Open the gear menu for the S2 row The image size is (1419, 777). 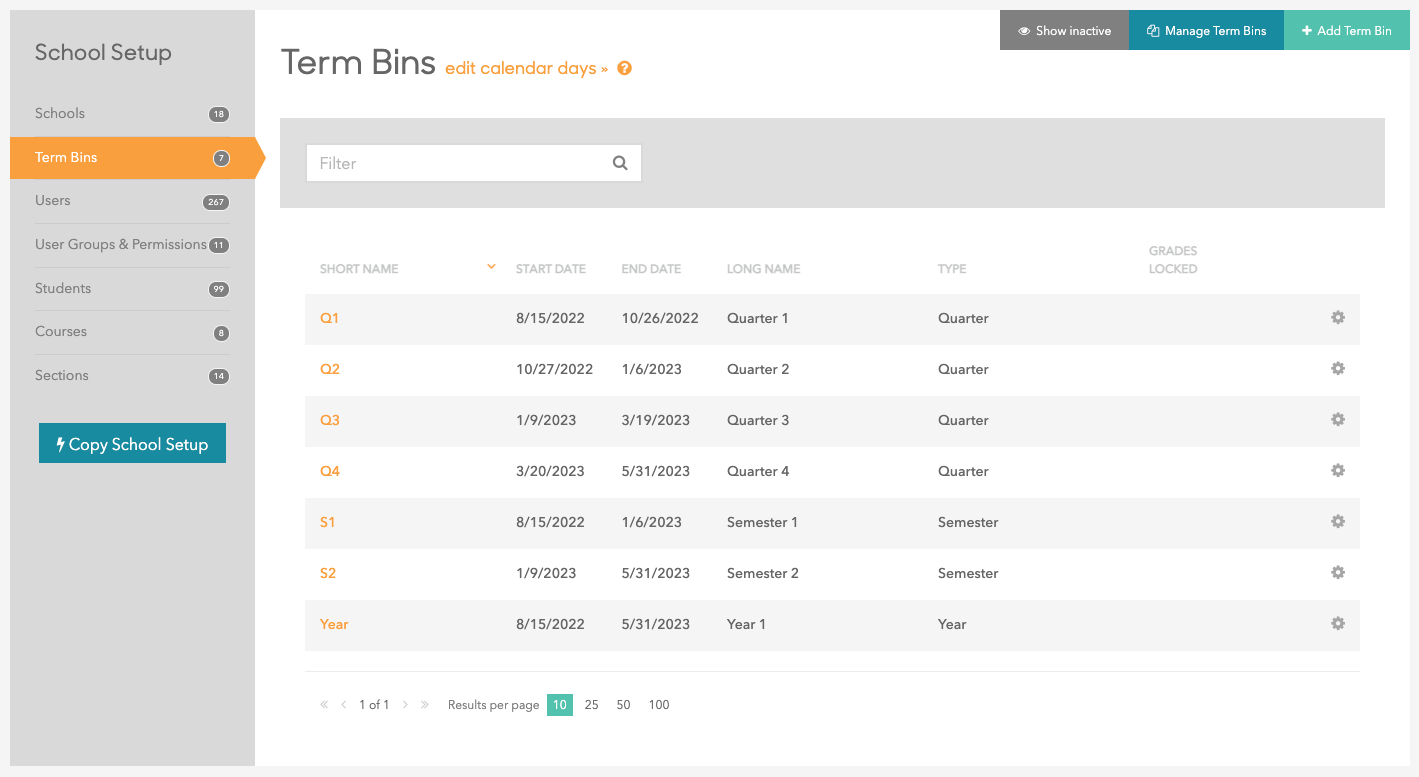coord(1338,572)
